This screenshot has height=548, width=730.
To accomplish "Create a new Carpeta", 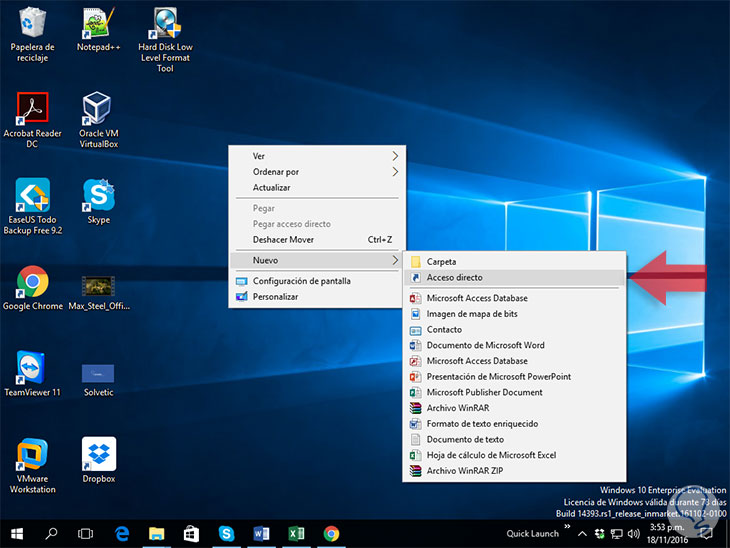I will point(441,262).
